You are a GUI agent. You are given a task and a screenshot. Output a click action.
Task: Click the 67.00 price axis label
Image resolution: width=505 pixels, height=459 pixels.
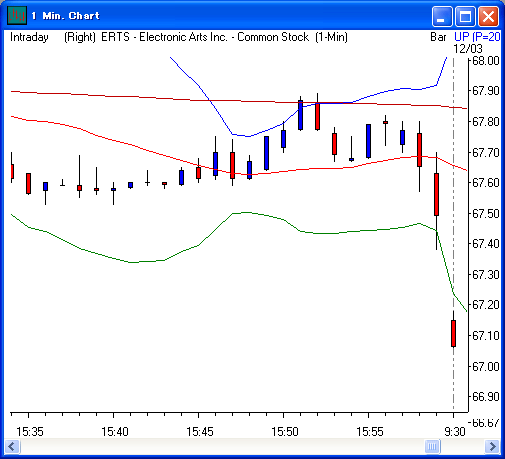486,366
